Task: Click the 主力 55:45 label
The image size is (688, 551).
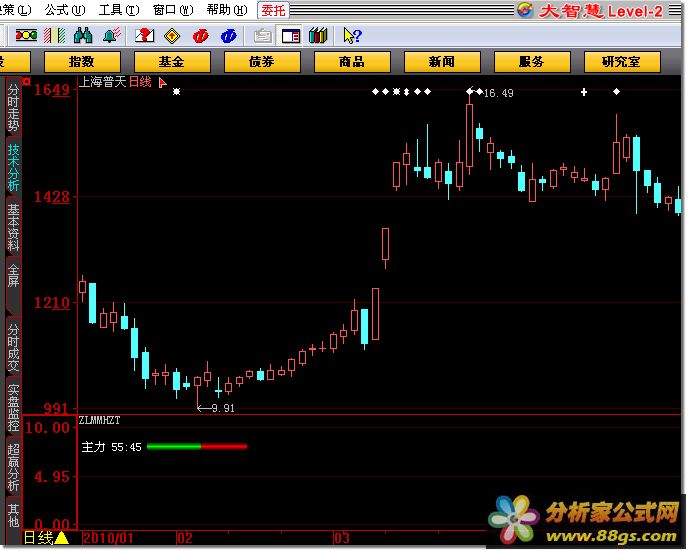Action: pyautogui.click(x=111, y=447)
